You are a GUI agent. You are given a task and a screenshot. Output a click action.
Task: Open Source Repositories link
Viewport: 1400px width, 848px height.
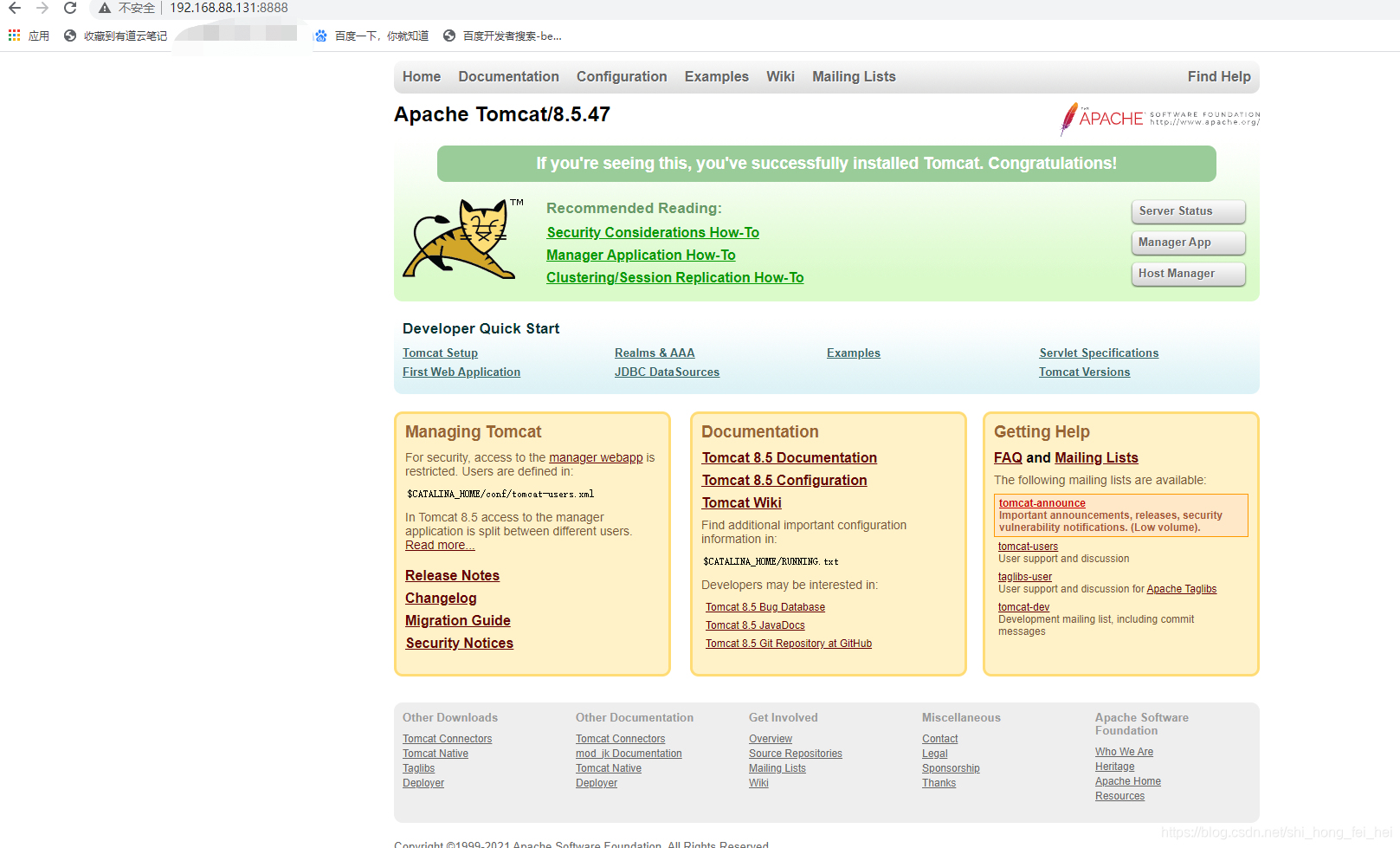(796, 754)
